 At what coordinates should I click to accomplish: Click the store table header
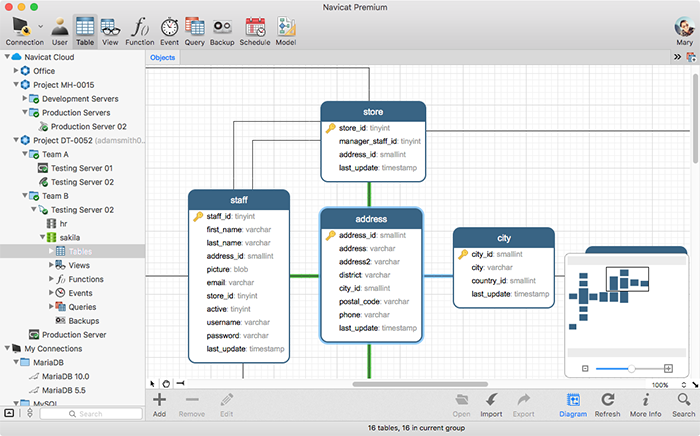tap(373, 112)
